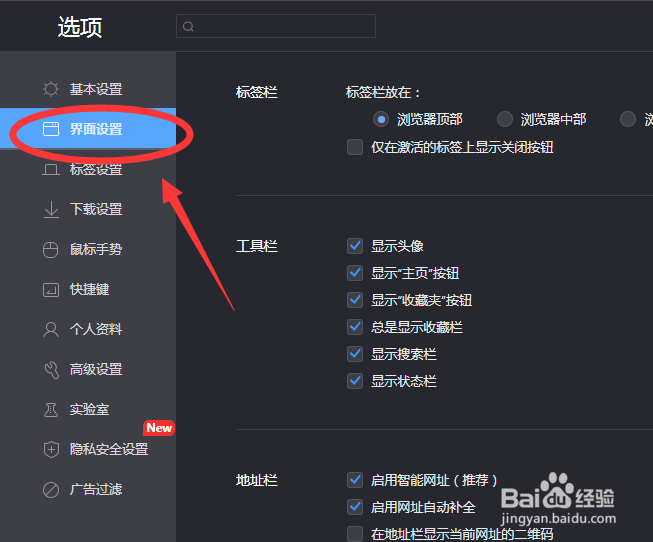The width and height of the screenshot is (653, 542).
Task: Click the wrench icon for 高级设置
Action: click(52, 370)
